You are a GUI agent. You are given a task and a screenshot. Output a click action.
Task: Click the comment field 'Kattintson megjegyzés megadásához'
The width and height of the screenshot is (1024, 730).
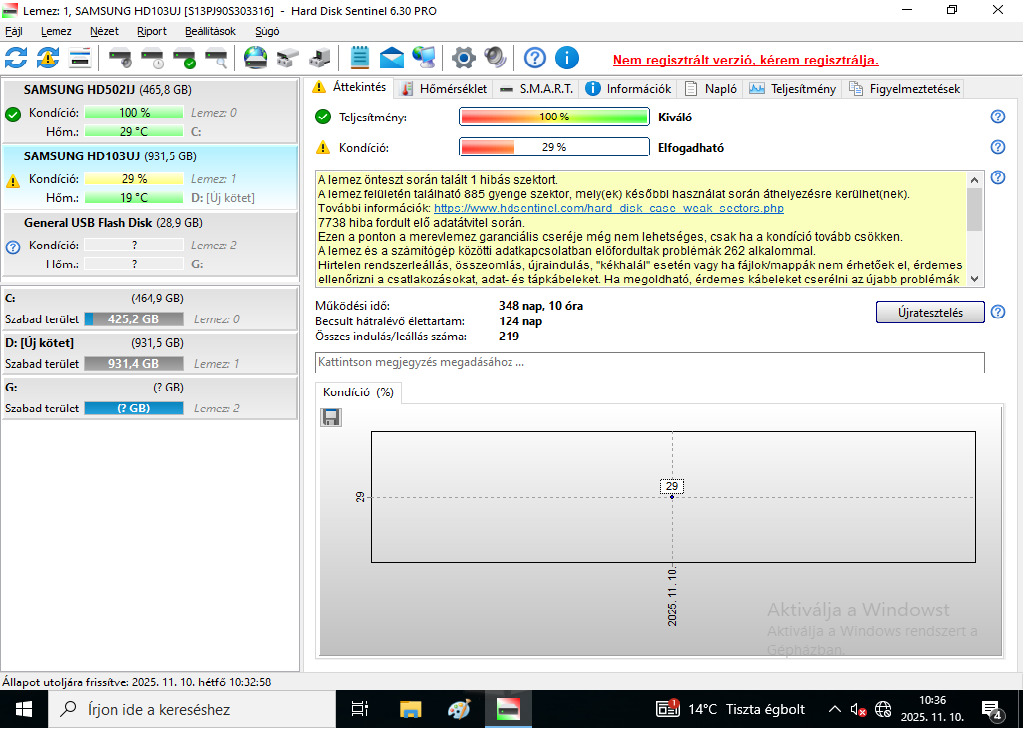tap(650, 362)
